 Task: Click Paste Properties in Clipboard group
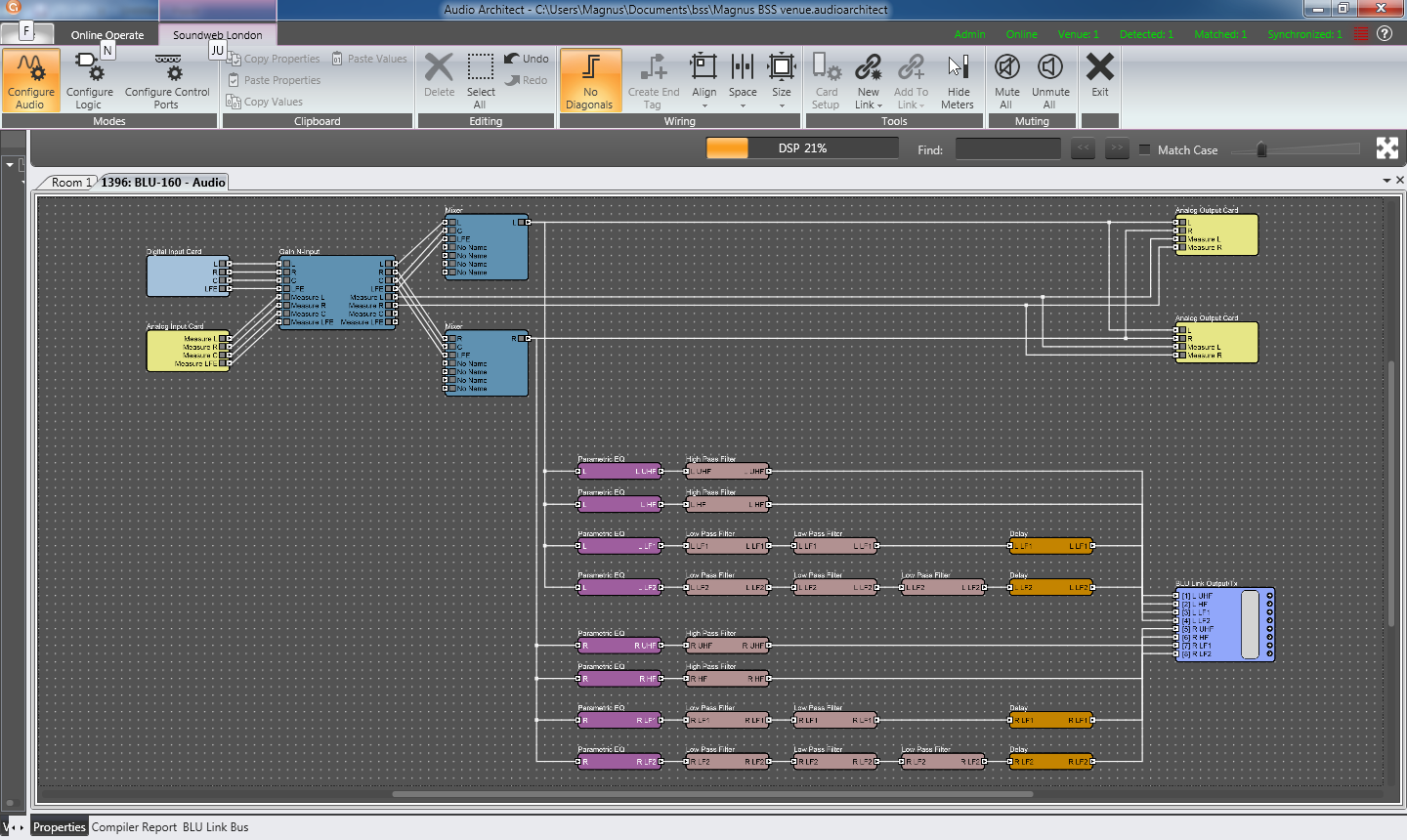click(x=274, y=80)
